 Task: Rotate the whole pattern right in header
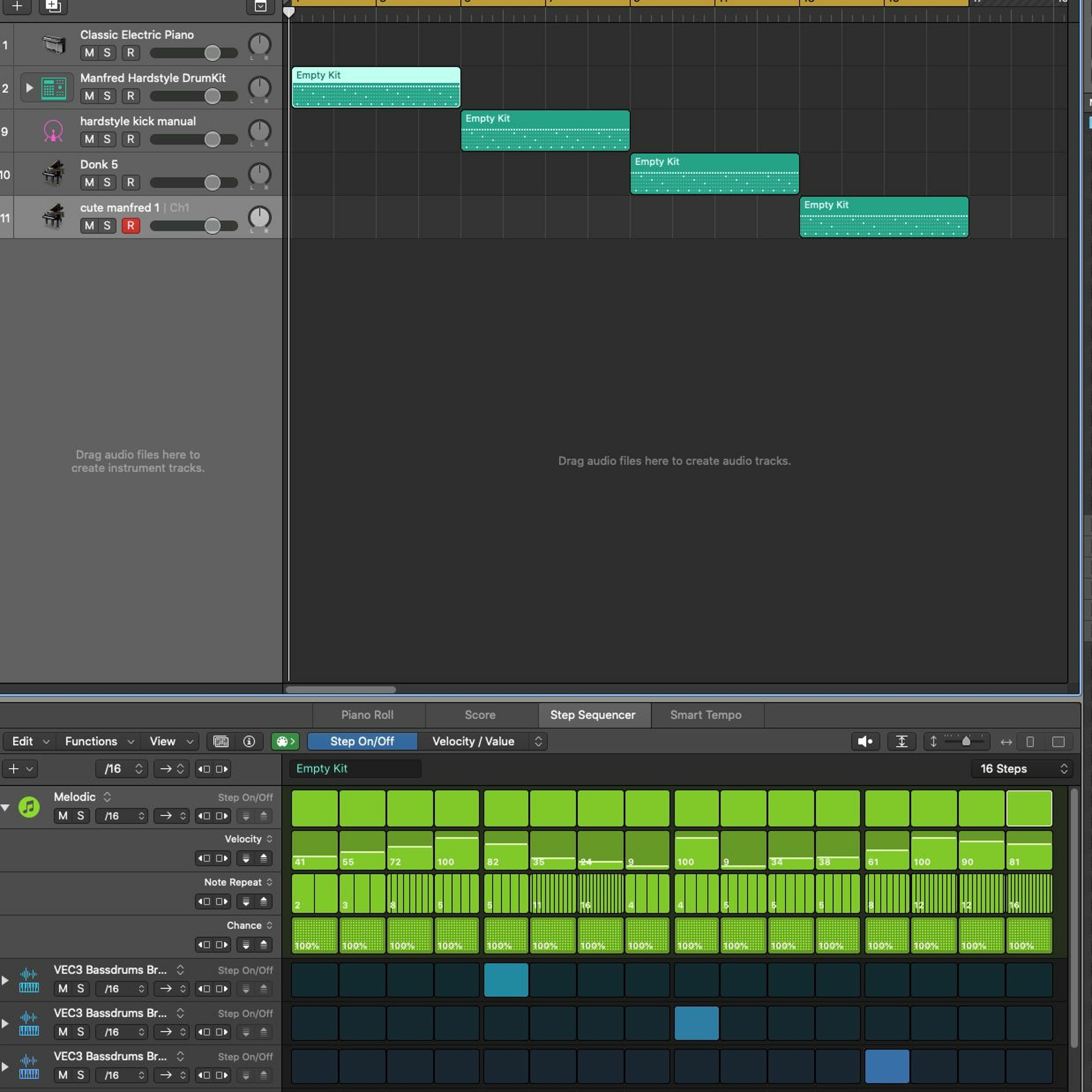point(222,769)
